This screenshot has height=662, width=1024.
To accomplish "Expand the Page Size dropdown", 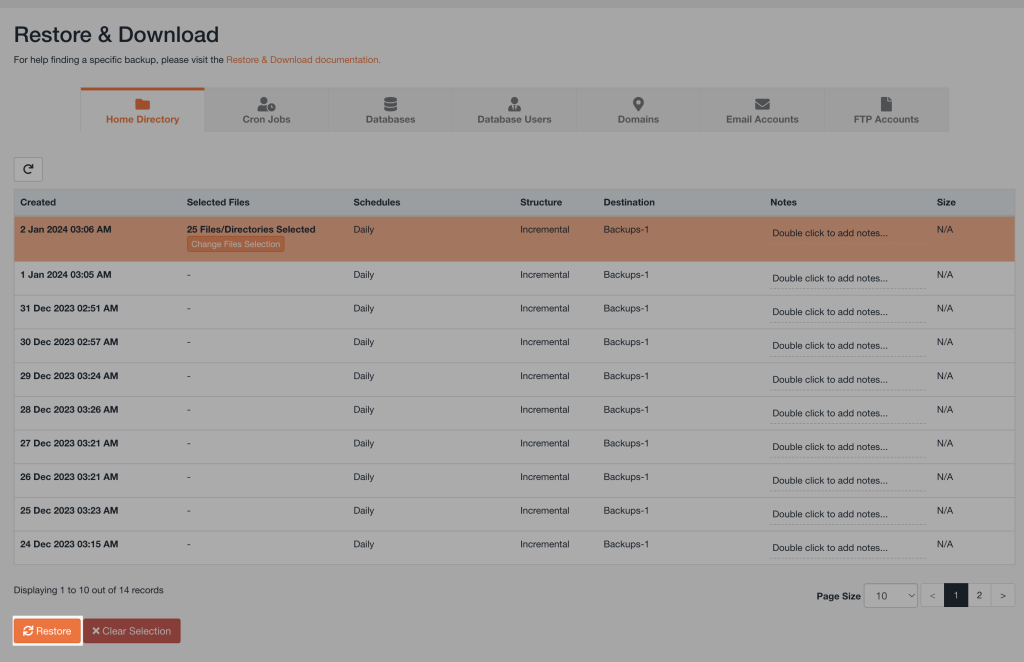I will [890, 595].
